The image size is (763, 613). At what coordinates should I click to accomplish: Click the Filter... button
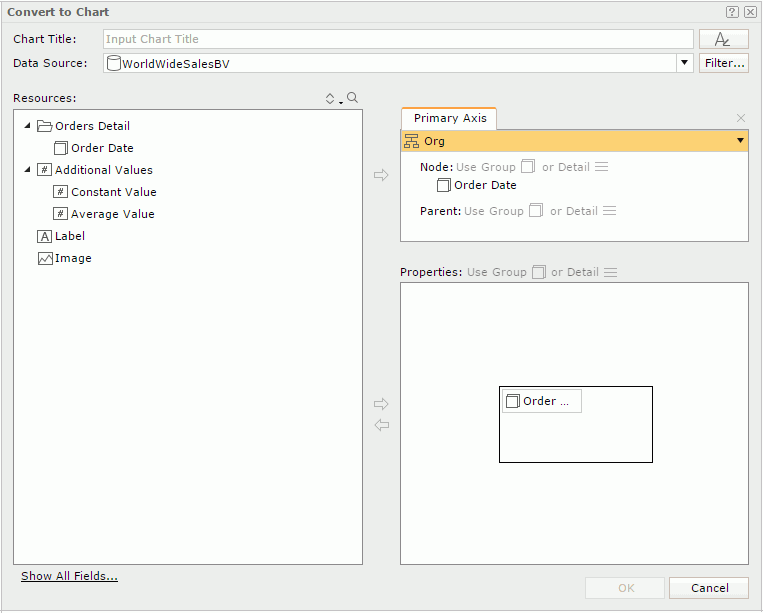(x=723, y=63)
